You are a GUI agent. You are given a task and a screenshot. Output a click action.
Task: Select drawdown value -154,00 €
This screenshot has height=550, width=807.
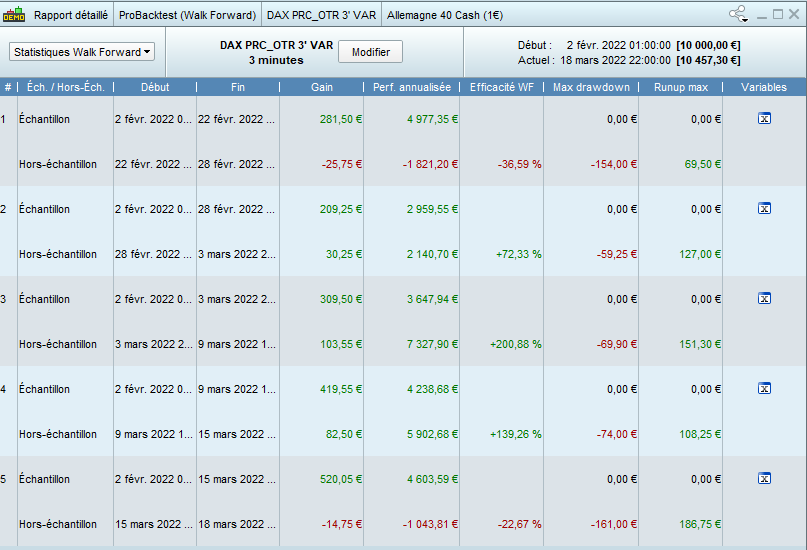(x=614, y=164)
